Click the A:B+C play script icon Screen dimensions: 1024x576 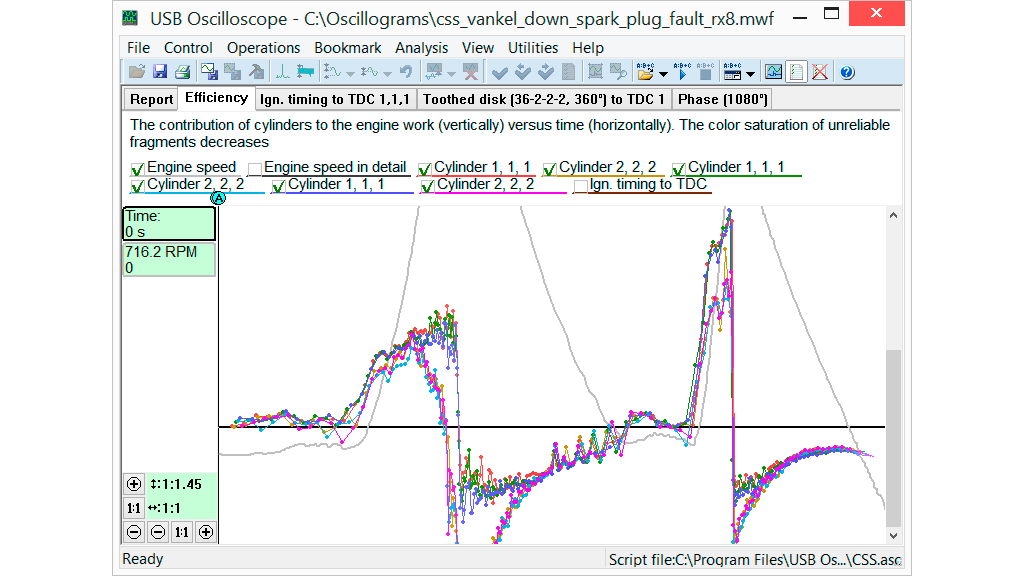682,72
